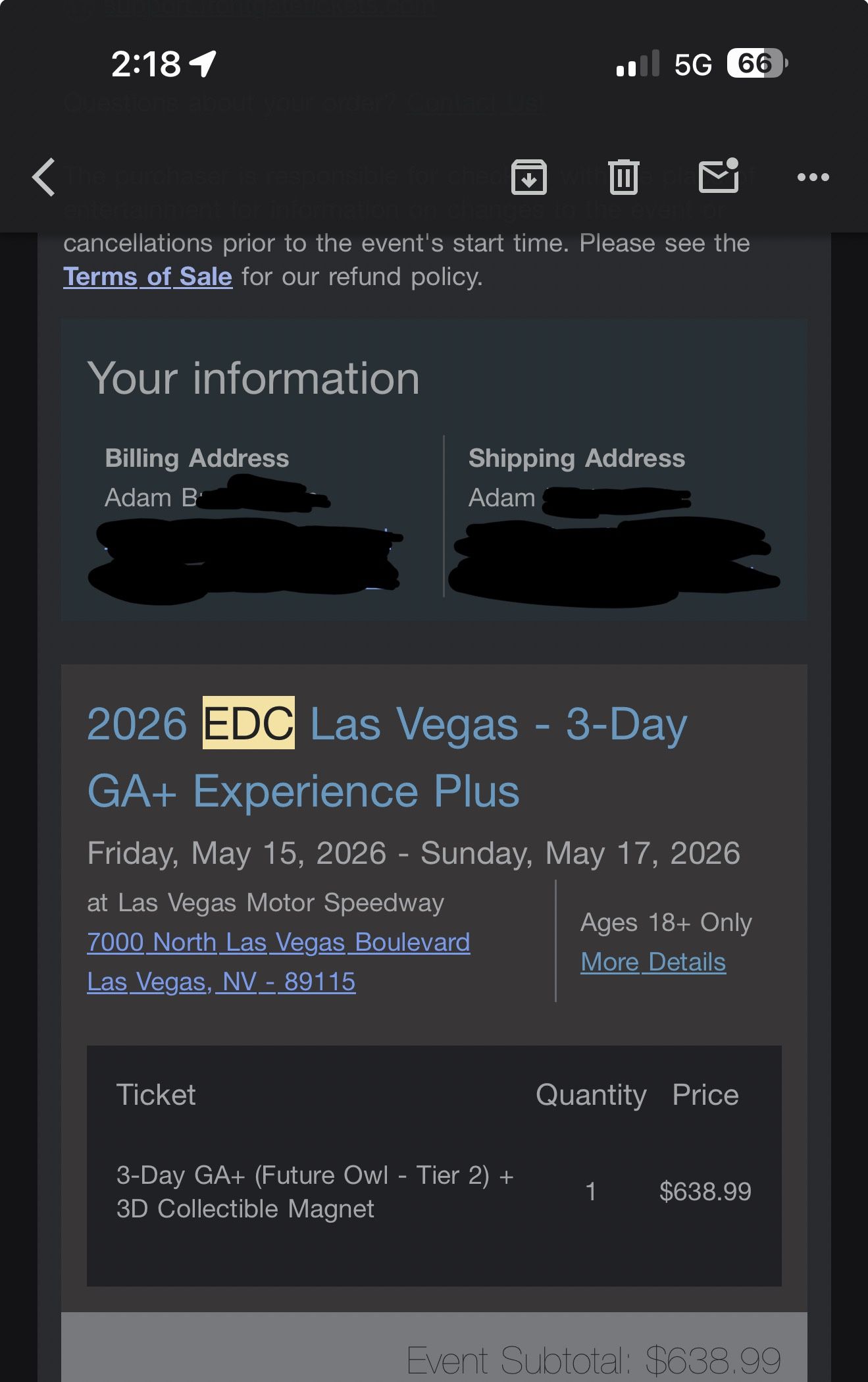The width and height of the screenshot is (868, 1382).
Task: Go back using the left chevron
Action: [44, 177]
